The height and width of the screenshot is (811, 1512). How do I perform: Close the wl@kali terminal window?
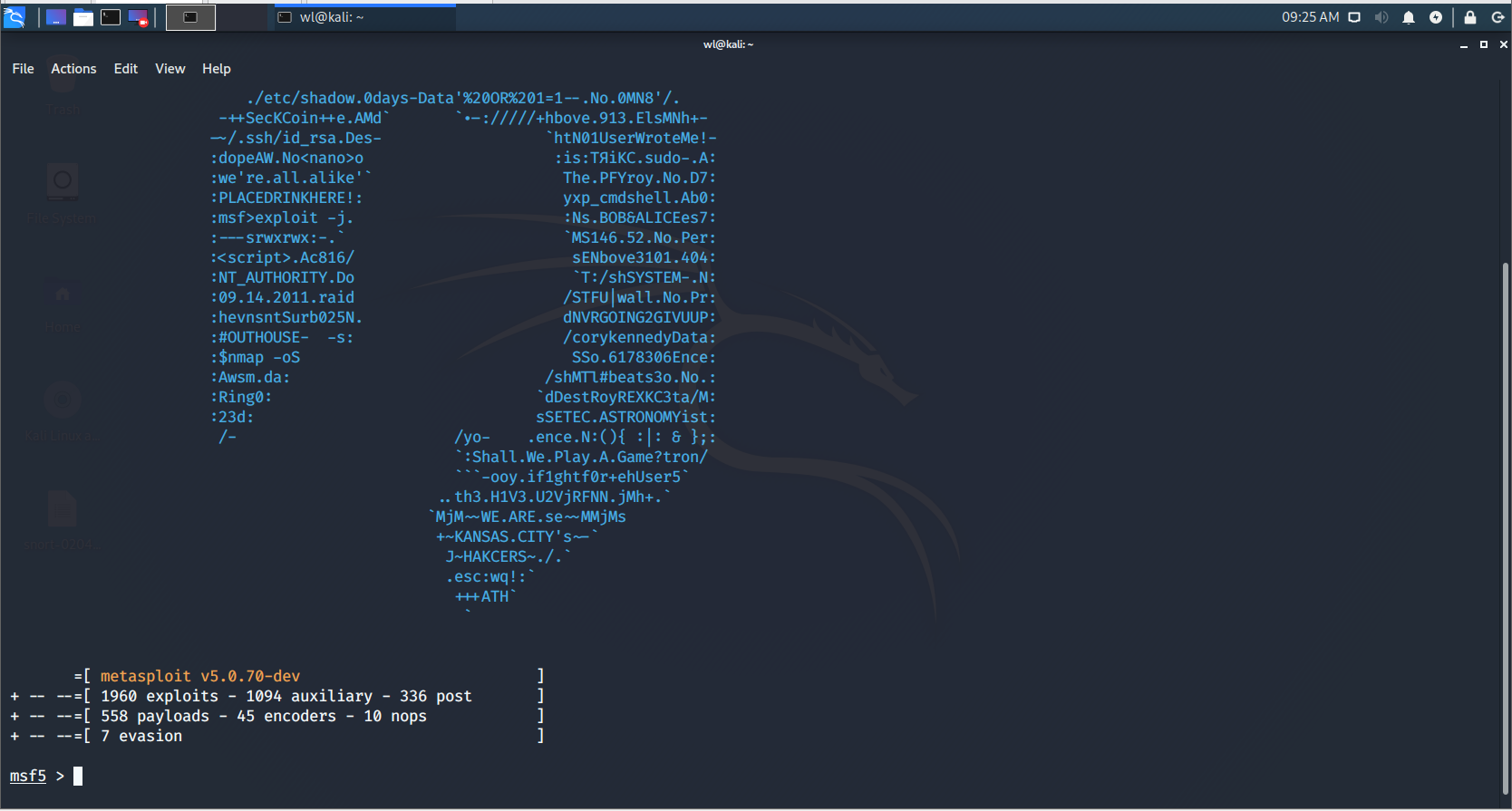[x=1504, y=44]
